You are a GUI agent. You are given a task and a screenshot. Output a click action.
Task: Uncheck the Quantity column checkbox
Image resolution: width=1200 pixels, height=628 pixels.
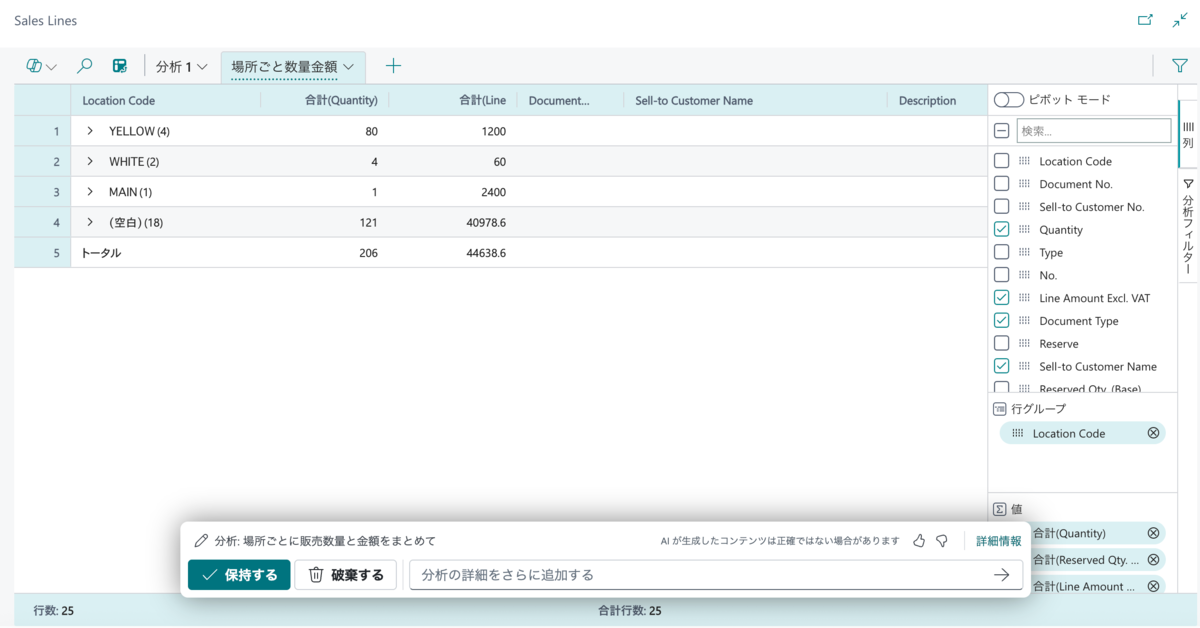tap(1001, 230)
